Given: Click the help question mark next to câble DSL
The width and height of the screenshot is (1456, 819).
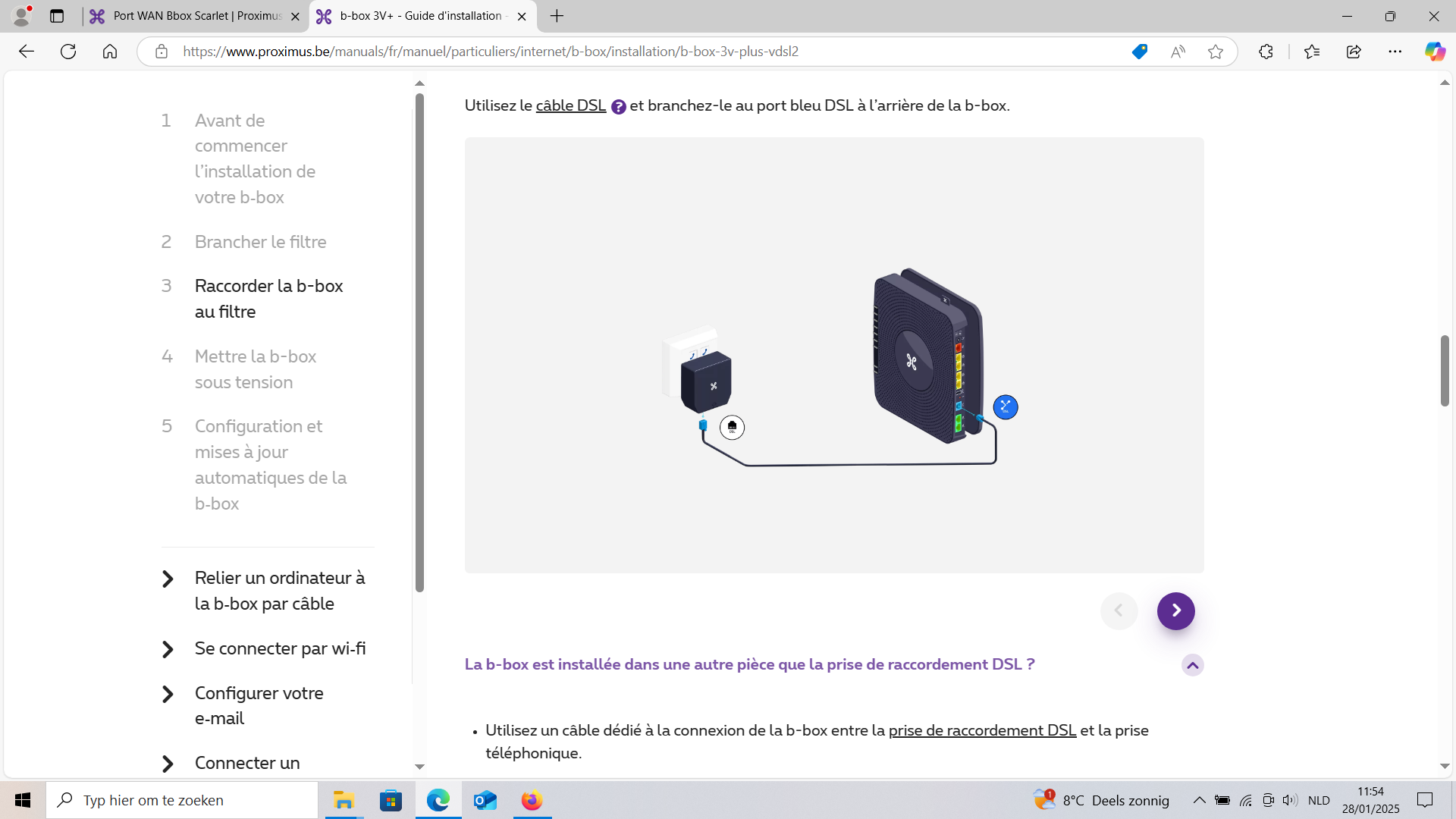Looking at the screenshot, I should (619, 107).
